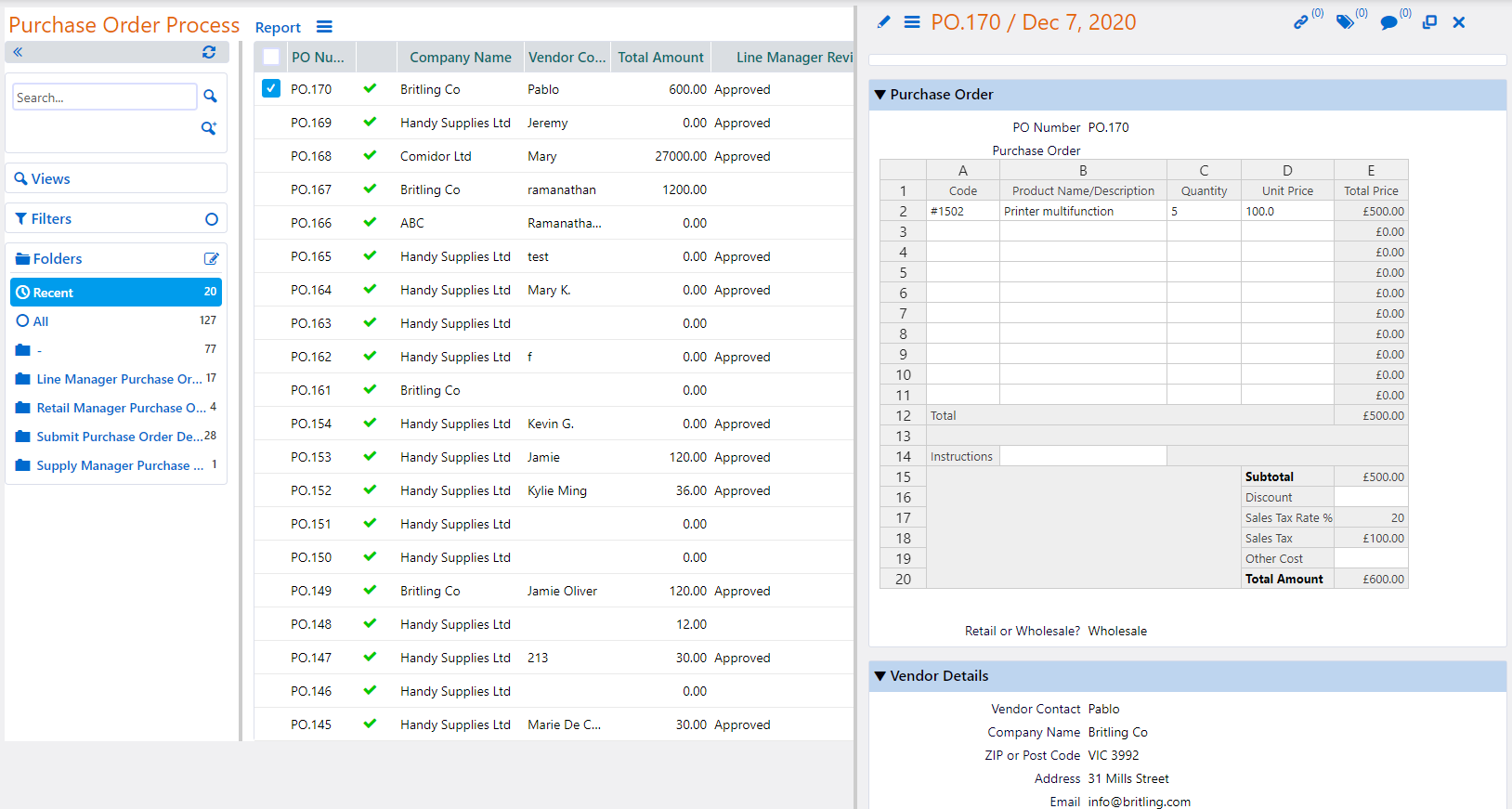
Task: Open the comments speech bubble icon
Action: 1388,22
